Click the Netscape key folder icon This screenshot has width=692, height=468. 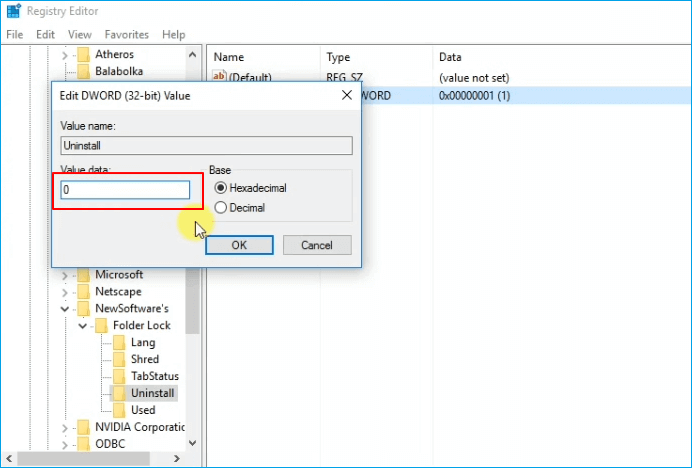83,291
